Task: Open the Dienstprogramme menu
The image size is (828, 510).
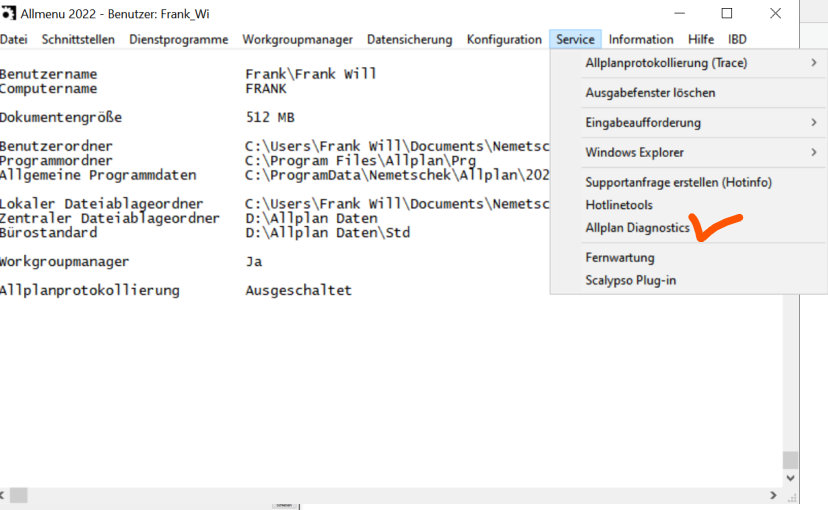Action: pyautogui.click(x=179, y=40)
